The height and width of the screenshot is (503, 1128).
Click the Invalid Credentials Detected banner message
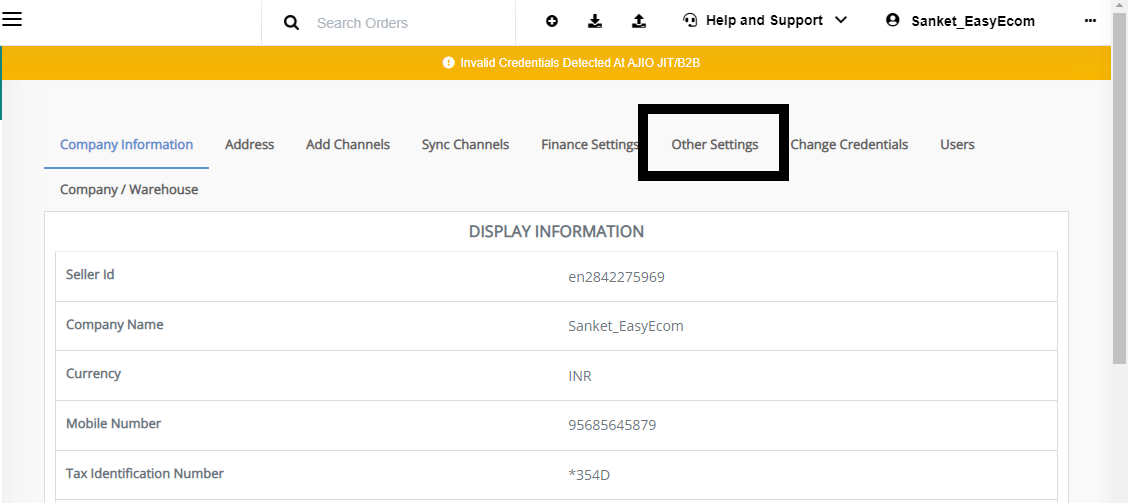tap(581, 63)
